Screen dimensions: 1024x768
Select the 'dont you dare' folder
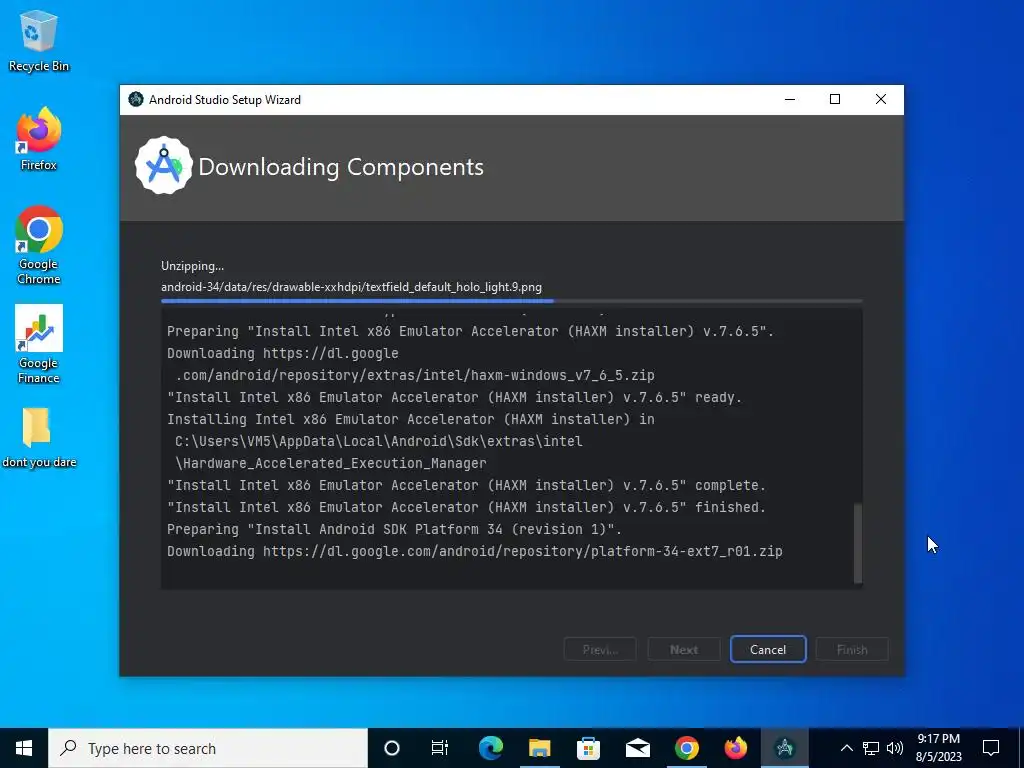click(39, 438)
